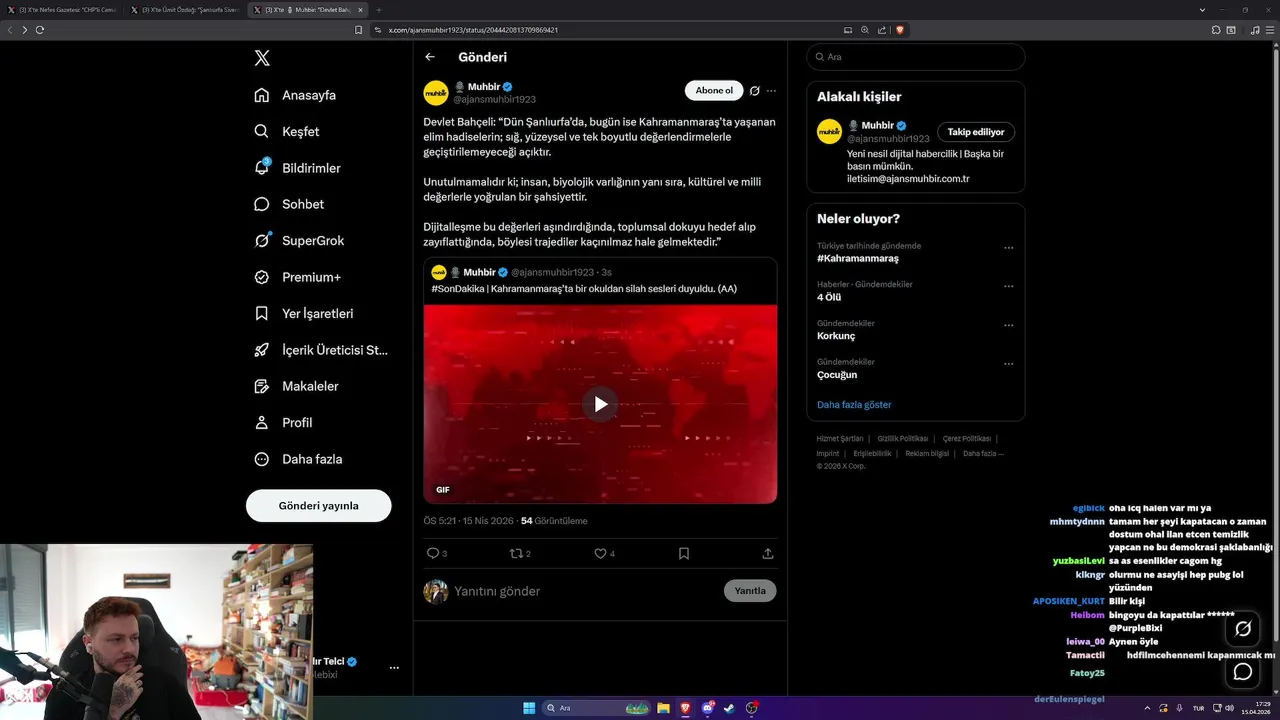Viewport: 1280px width, 720px height.
Task: Open Sohbet messages
Action: coord(289,204)
